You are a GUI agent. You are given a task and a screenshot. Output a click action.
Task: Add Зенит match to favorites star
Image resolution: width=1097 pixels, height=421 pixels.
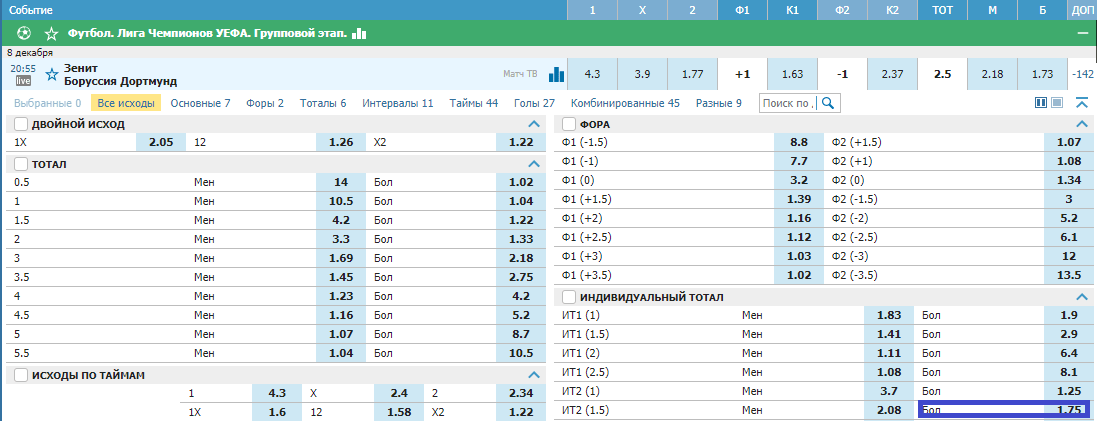[51, 74]
